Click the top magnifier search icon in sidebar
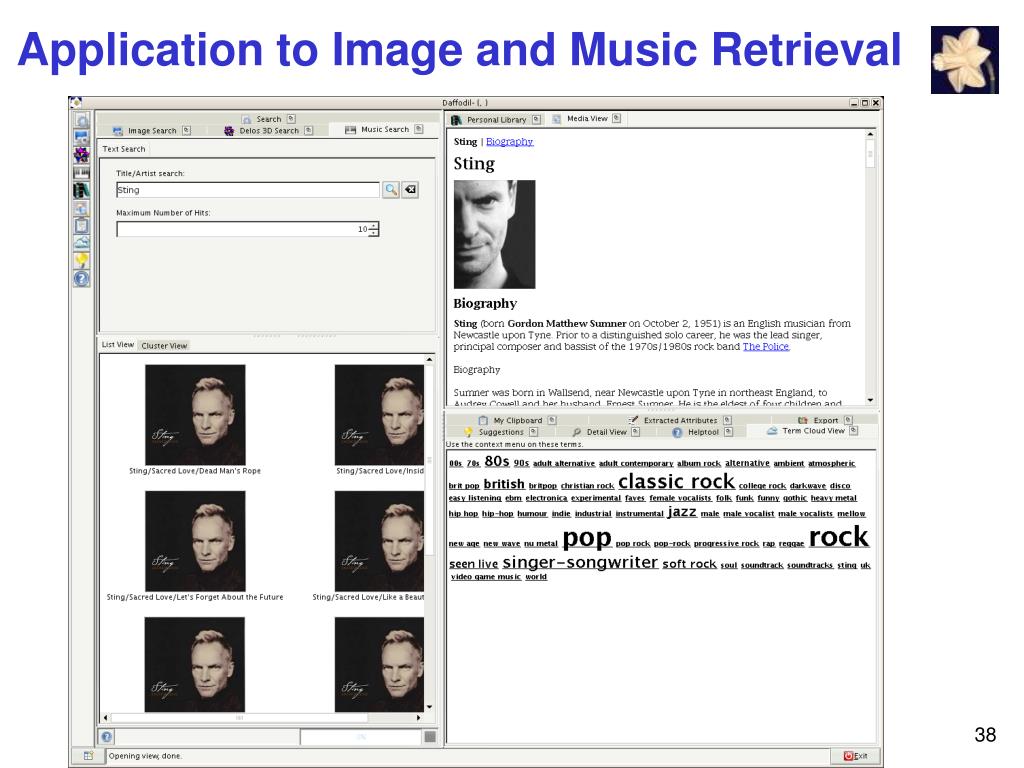 (x=82, y=120)
